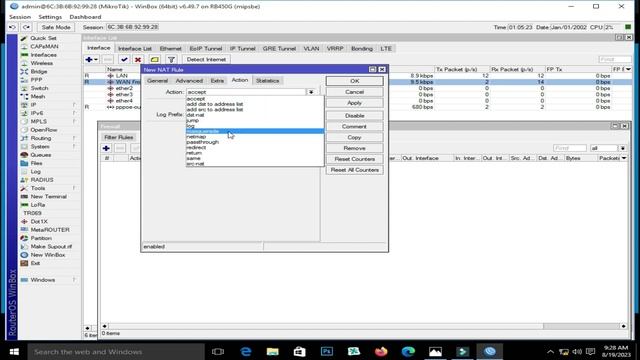The width and height of the screenshot is (640, 360).
Task: Switch to the Statistics tab in New NAT Rule
Action: (x=267, y=81)
